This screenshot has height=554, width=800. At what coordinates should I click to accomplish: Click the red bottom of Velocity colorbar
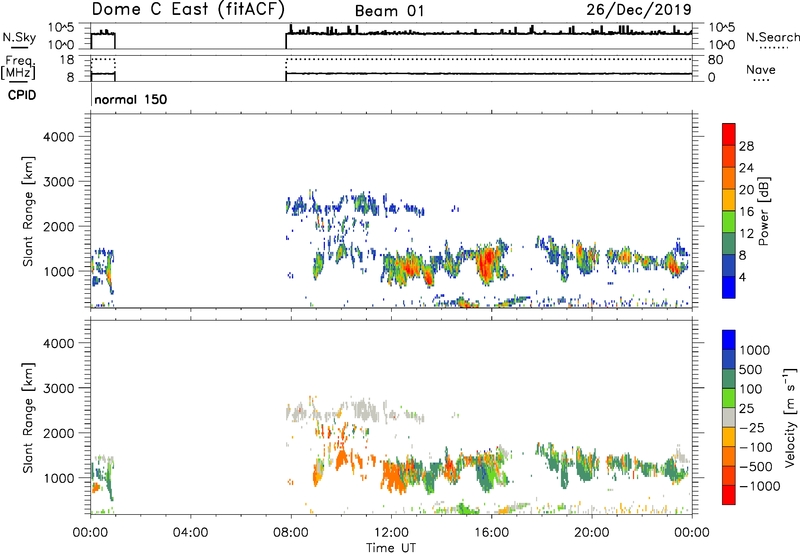[x=729, y=495]
